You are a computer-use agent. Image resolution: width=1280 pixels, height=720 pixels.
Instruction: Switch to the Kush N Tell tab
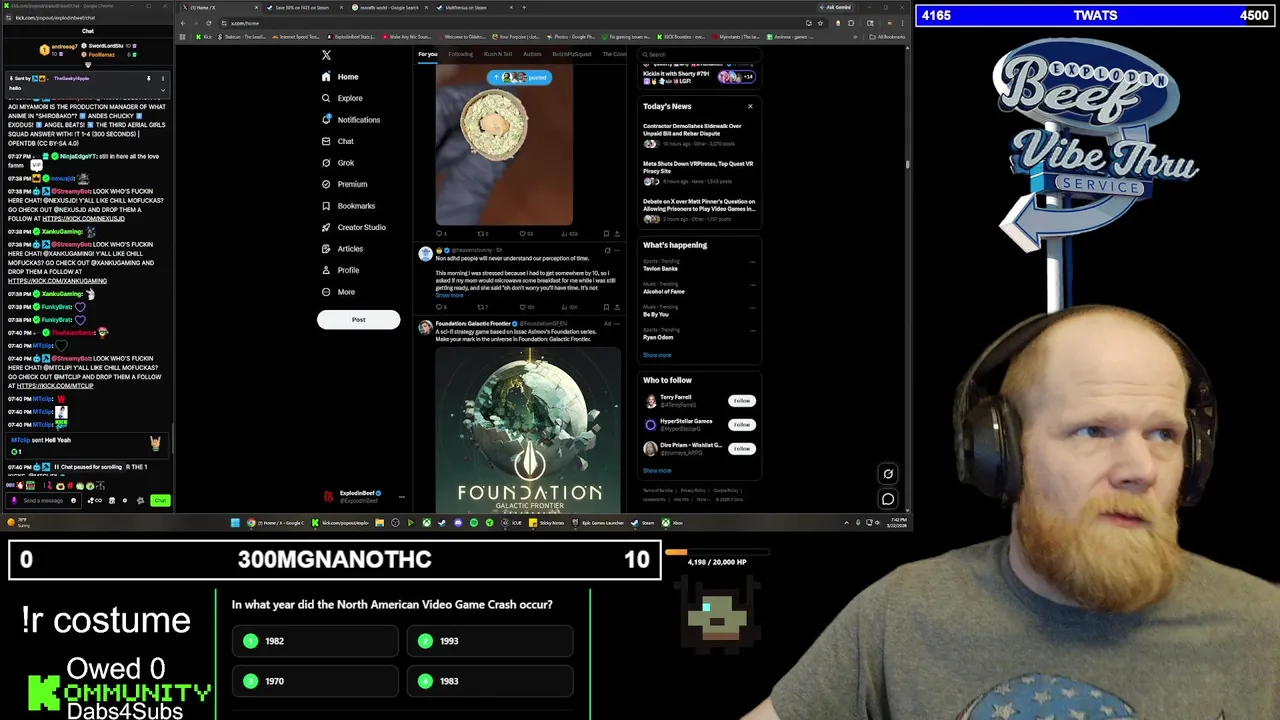(x=498, y=54)
